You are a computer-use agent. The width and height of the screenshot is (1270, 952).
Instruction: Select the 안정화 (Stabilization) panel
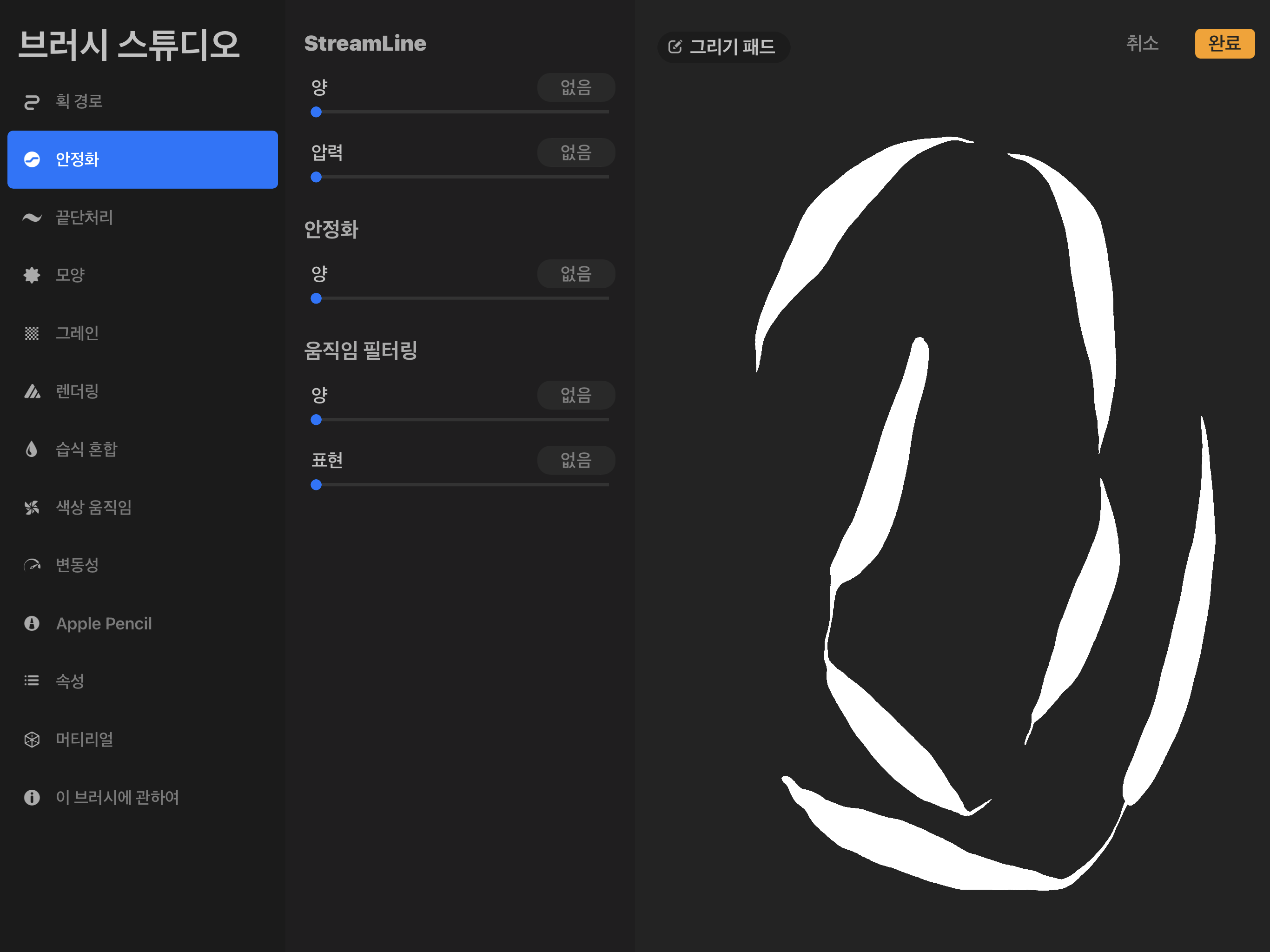click(140, 157)
